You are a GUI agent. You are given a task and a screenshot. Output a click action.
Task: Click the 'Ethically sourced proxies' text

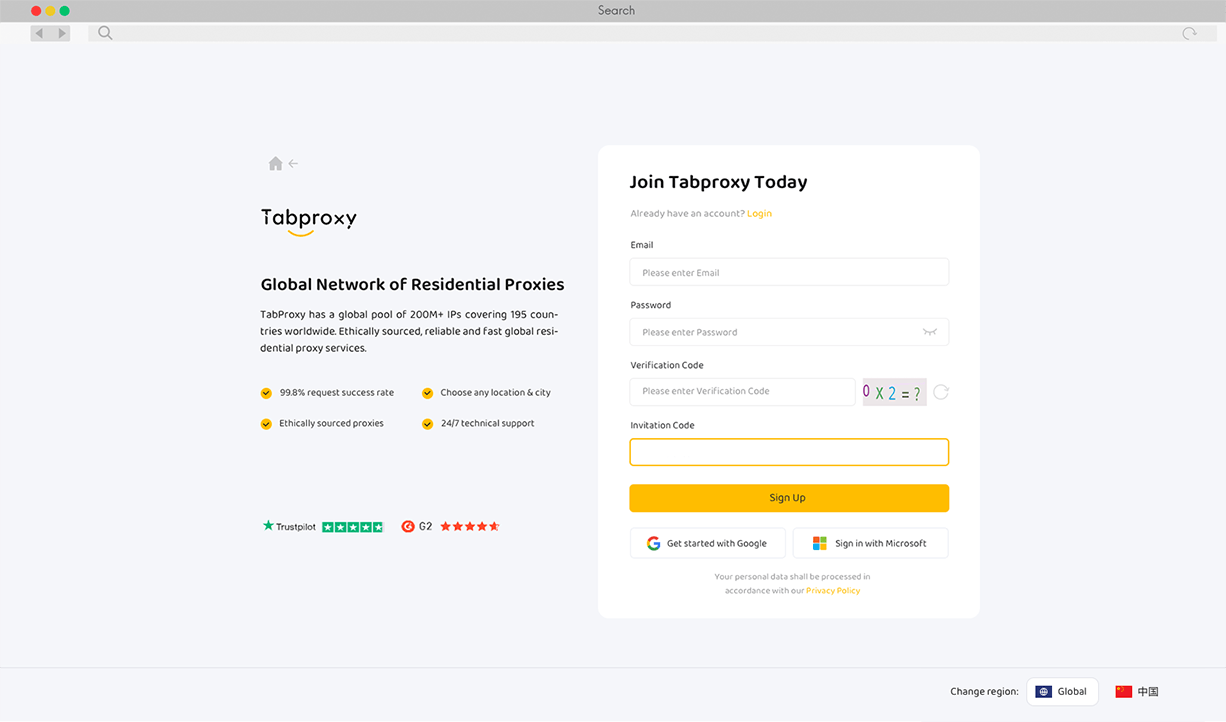(332, 424)
